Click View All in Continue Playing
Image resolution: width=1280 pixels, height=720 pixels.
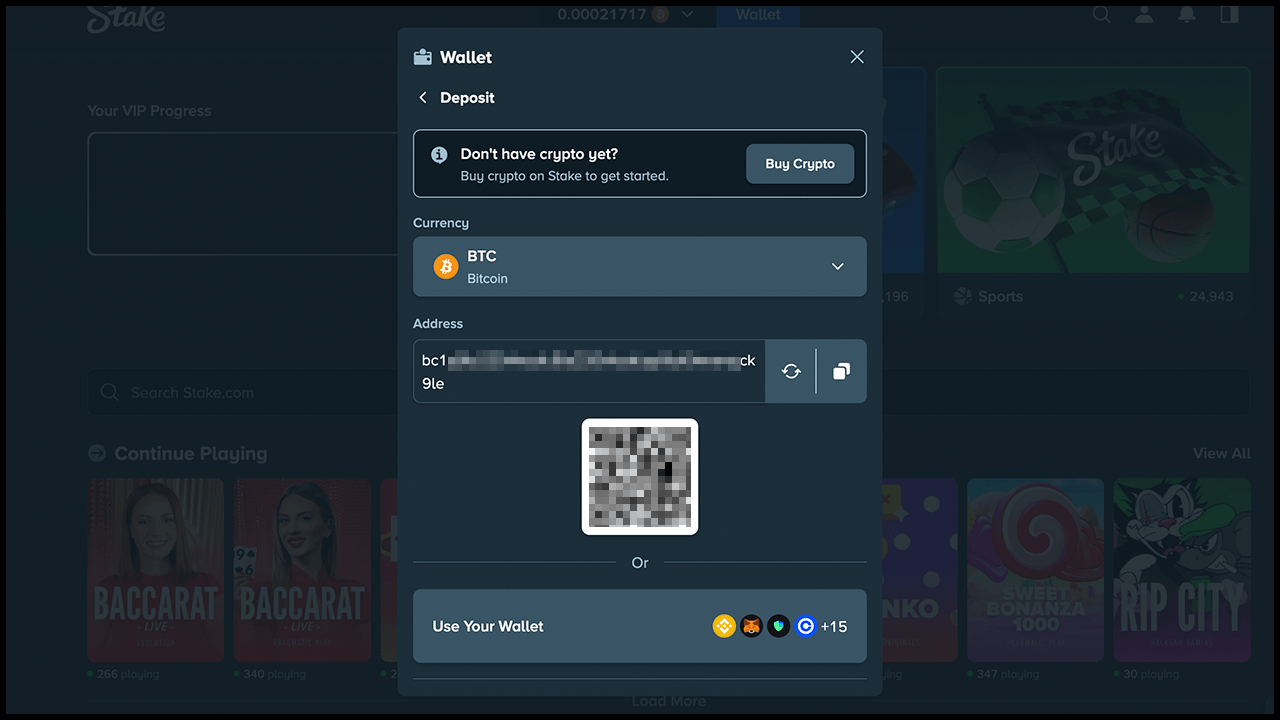click(1222, 453)
